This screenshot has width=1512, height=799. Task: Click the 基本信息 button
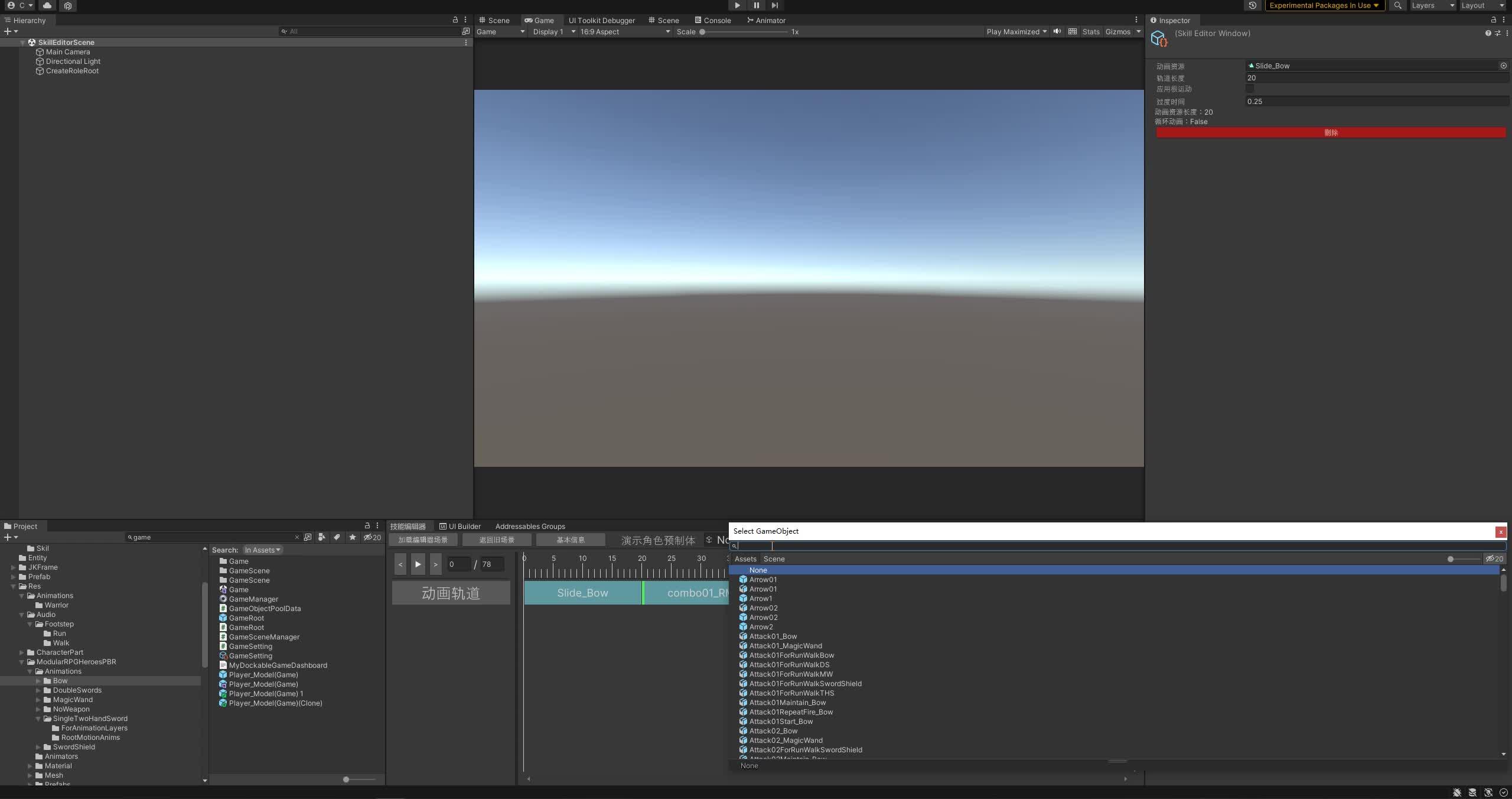tap(571, 540)
